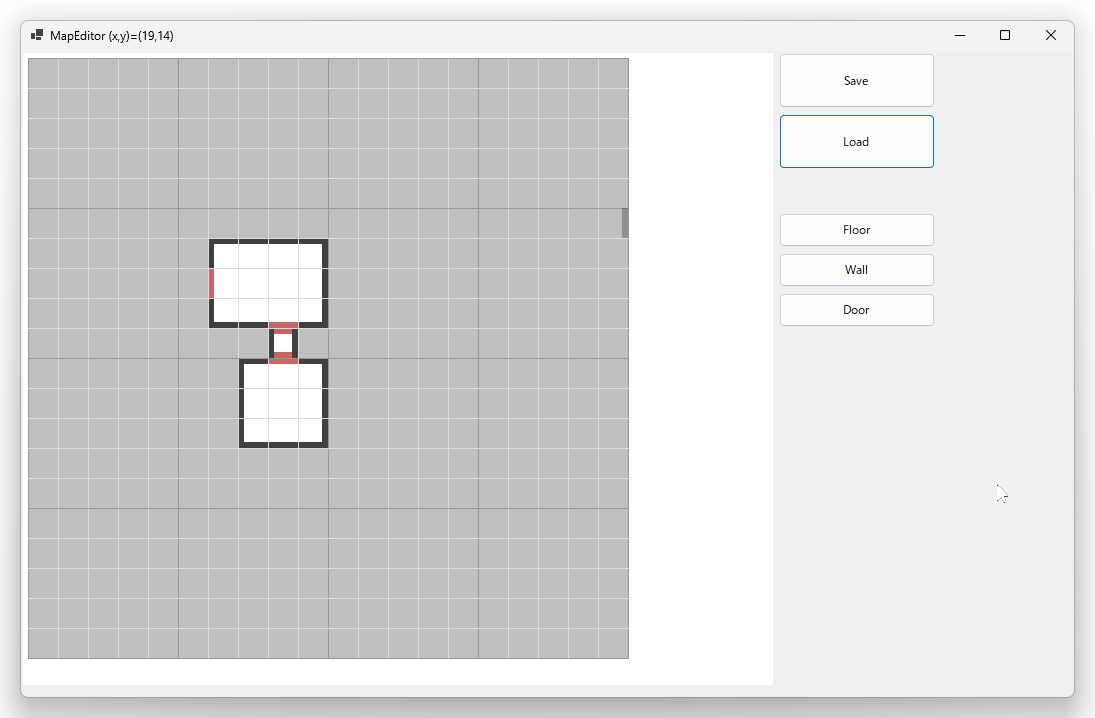Viewport: 1095px width, 718px height.
Task: Select the white corridor cell between the rooms
Action: tap(284, 343)
